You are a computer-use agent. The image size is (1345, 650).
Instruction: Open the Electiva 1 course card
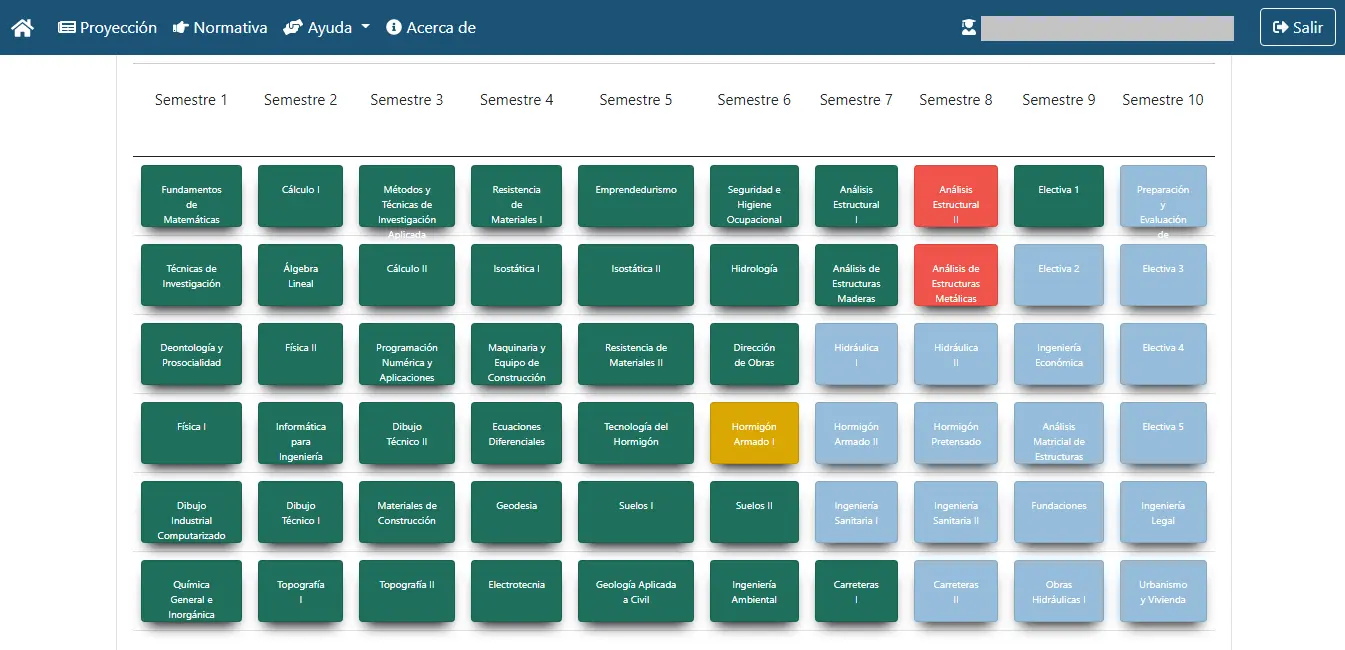coord(1059,196)
